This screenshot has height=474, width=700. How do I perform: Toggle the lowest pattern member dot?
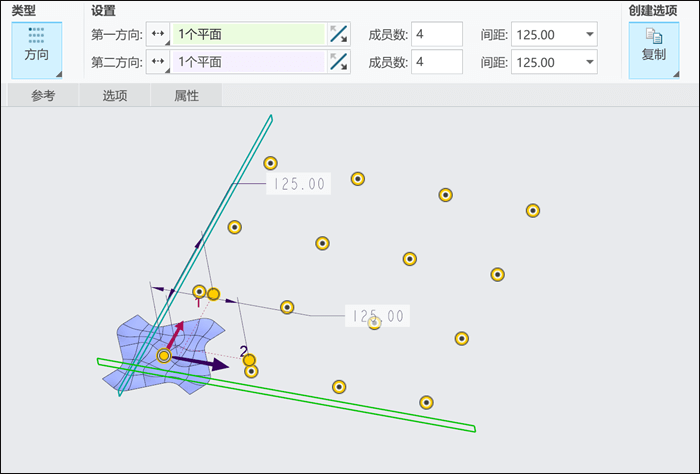[426, 403]
